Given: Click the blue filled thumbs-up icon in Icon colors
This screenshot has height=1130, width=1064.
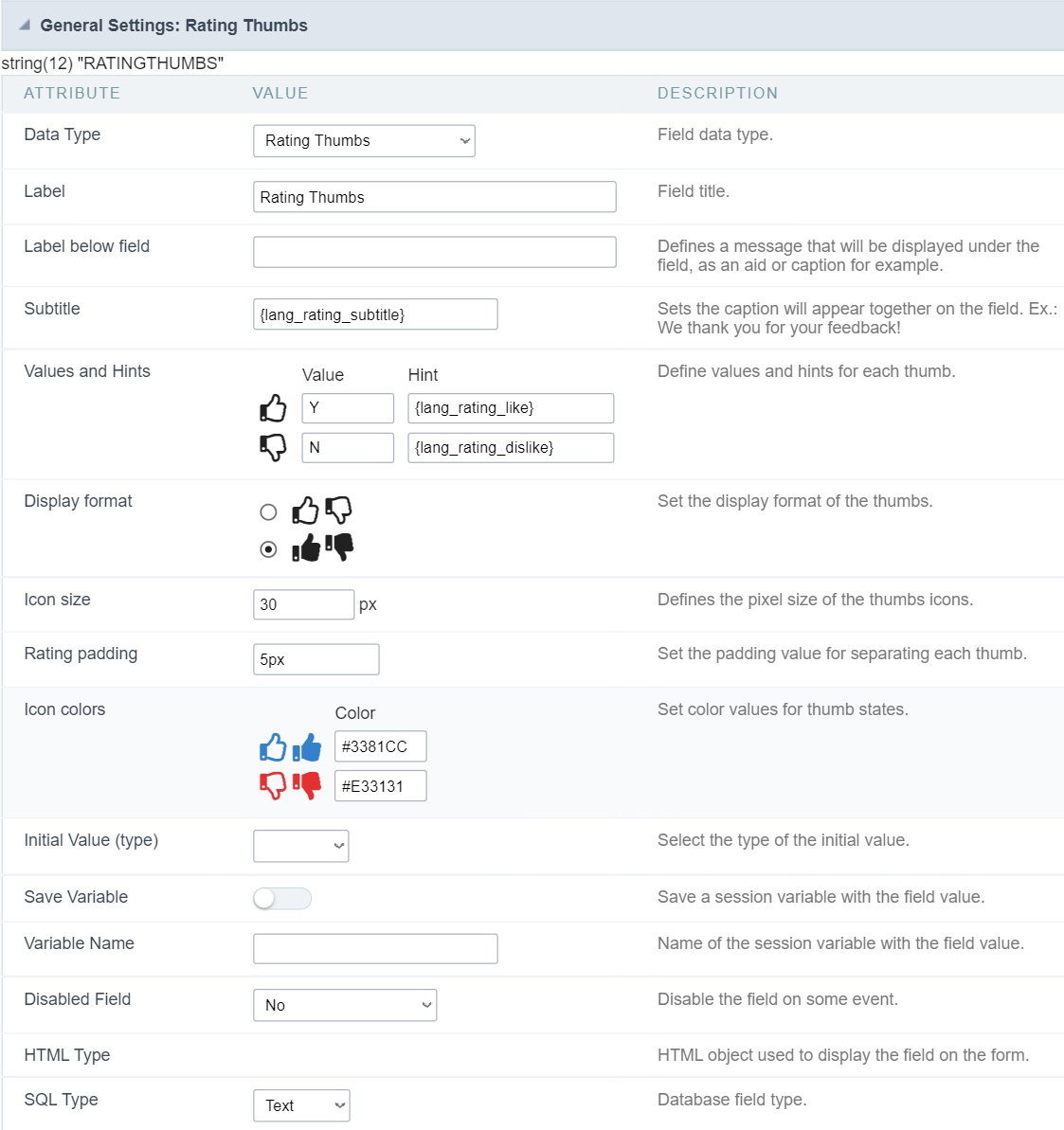Looking at the screenshot, I should [307, 746].
